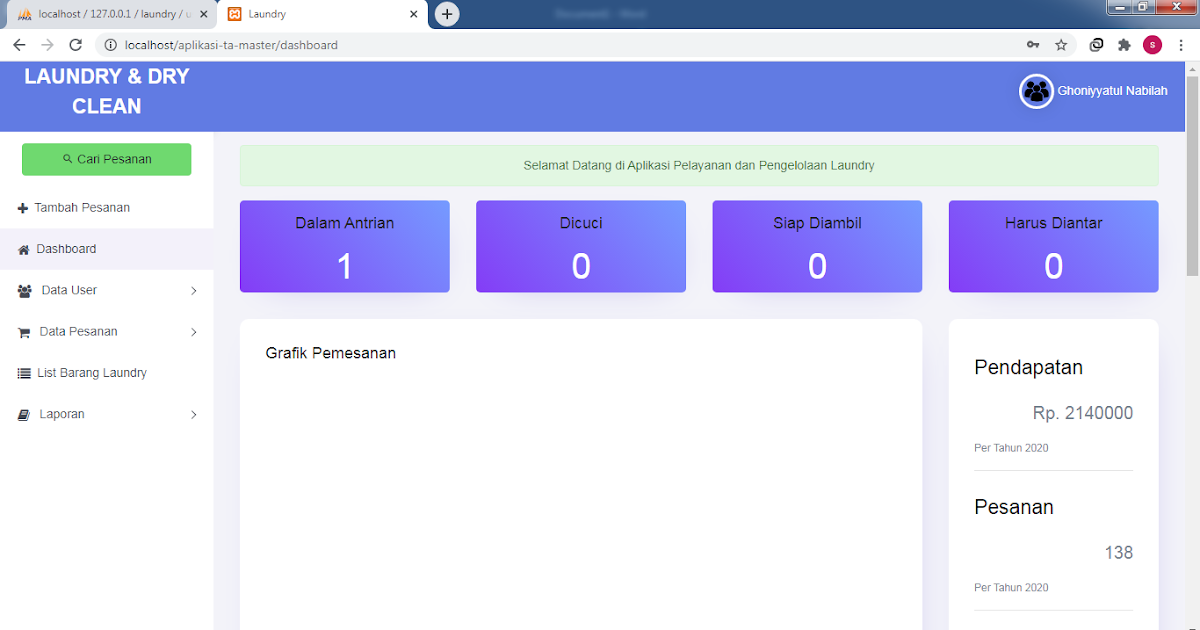Image resolution: width=1200 pixels, height=630 pixels.
Task: Click the search icon inside Cari Pesanan
Action: click(x=68, y=159)
